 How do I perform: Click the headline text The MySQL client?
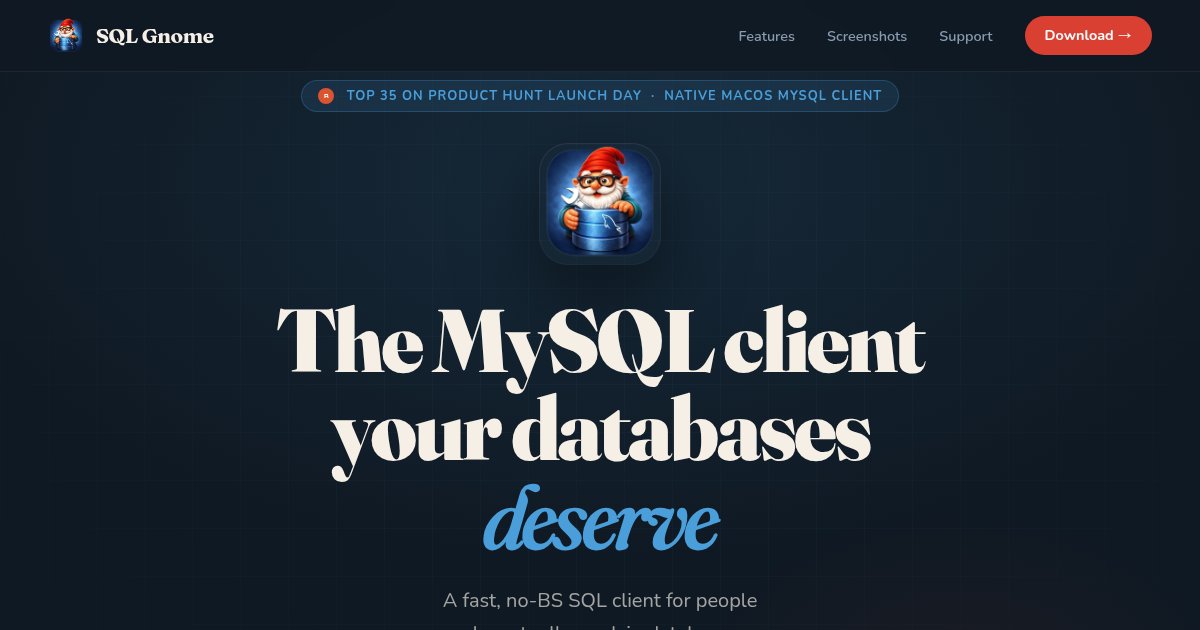coord(600,342)
